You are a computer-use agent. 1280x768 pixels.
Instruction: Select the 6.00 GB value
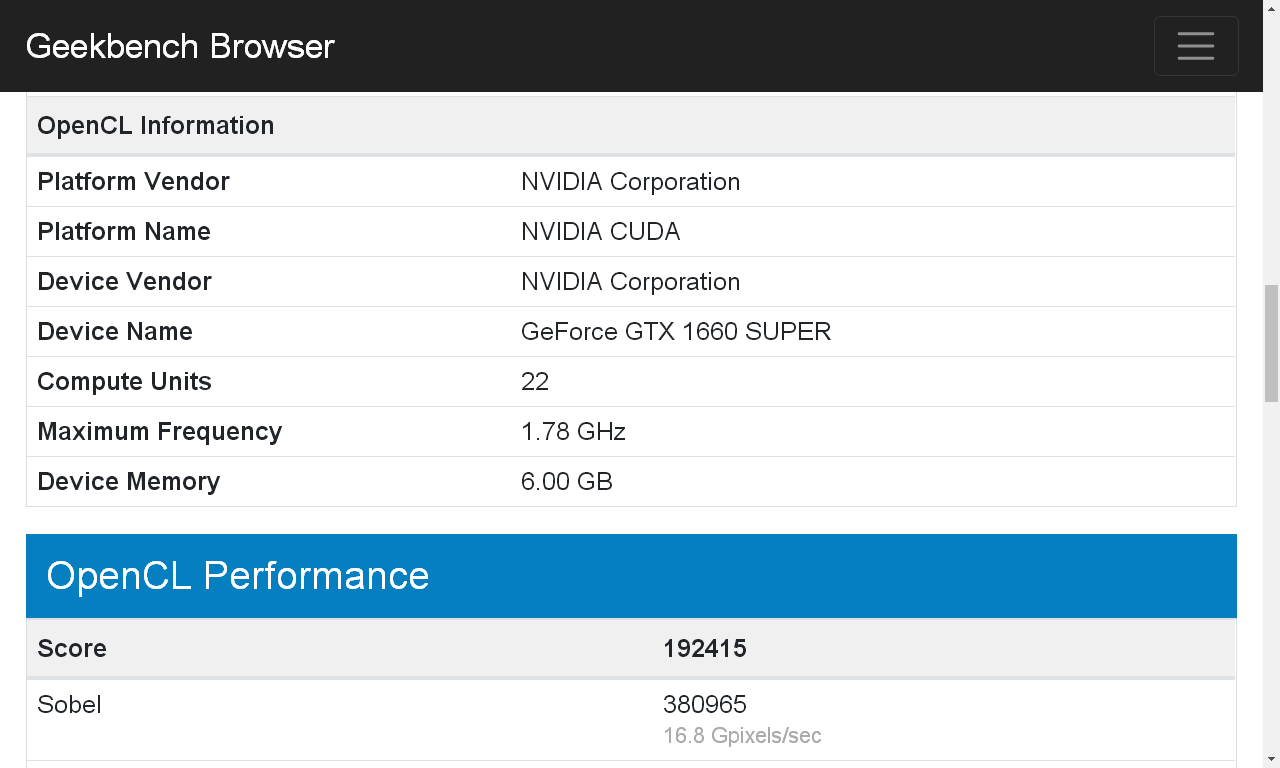pyautogui.click(x=567, y=481)
